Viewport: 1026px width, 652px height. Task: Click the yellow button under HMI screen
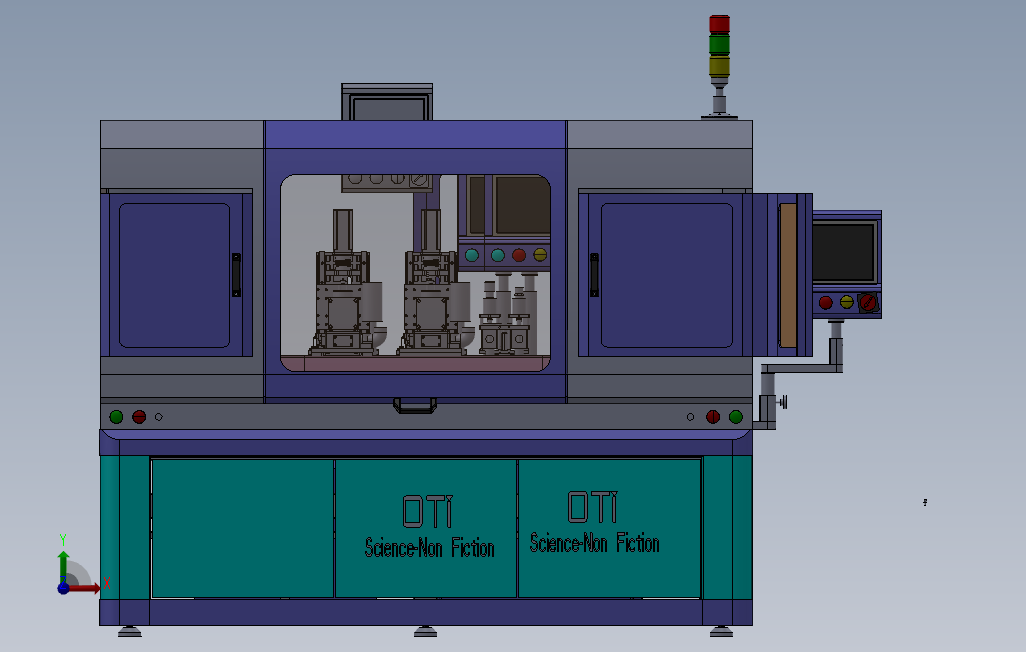coord(847,302)
